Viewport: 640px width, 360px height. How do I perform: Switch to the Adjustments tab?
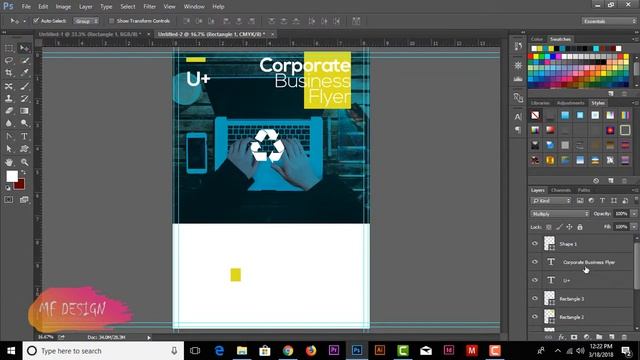[x=570, y=103]
